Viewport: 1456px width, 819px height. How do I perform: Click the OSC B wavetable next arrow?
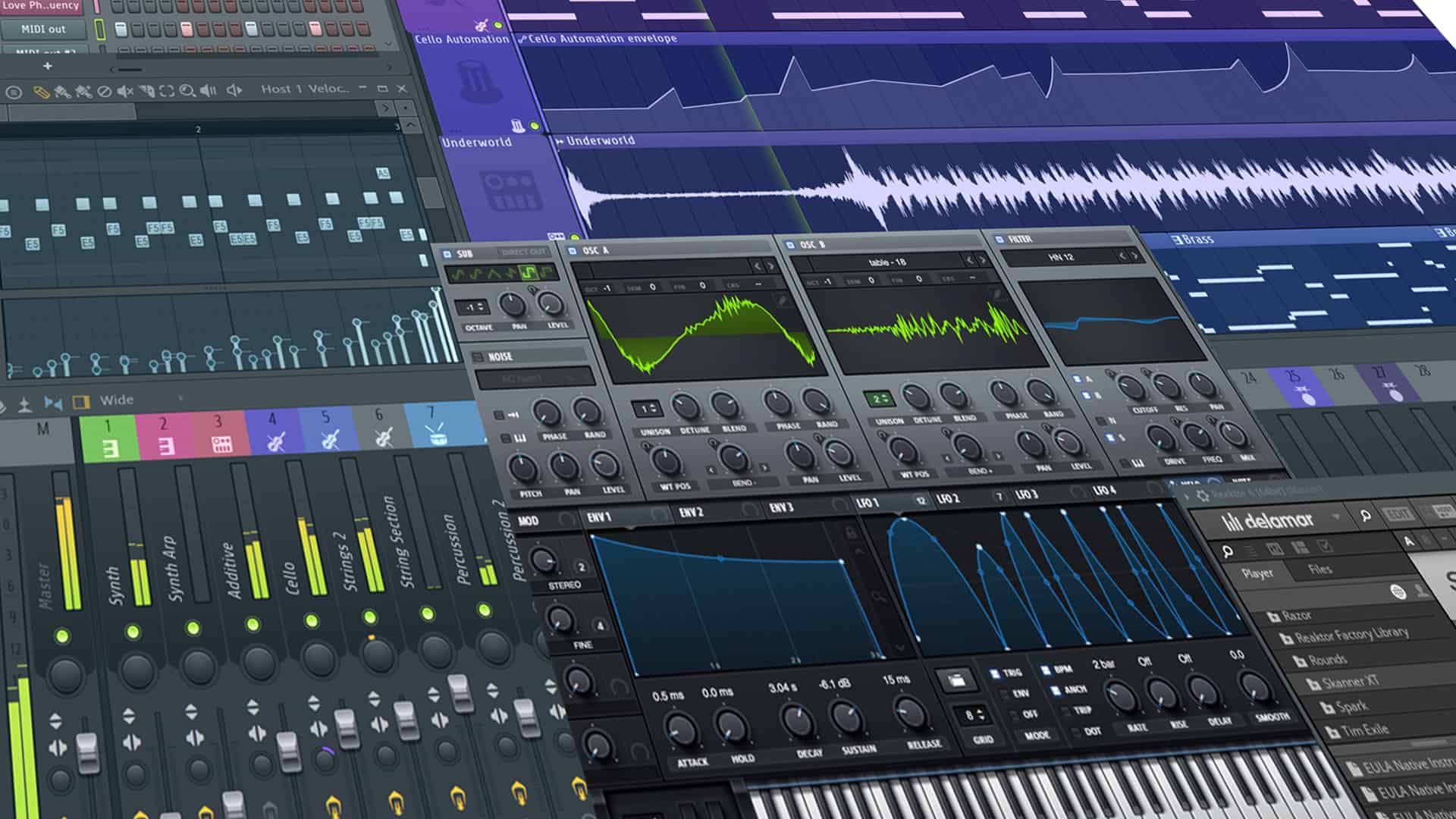[x=983, y=260]
